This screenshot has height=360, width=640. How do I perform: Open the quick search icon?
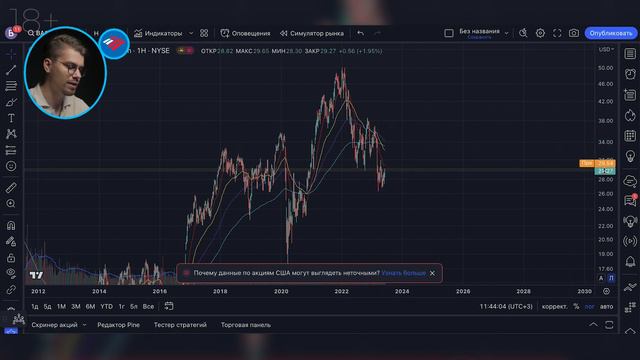(x=523, y=33)
